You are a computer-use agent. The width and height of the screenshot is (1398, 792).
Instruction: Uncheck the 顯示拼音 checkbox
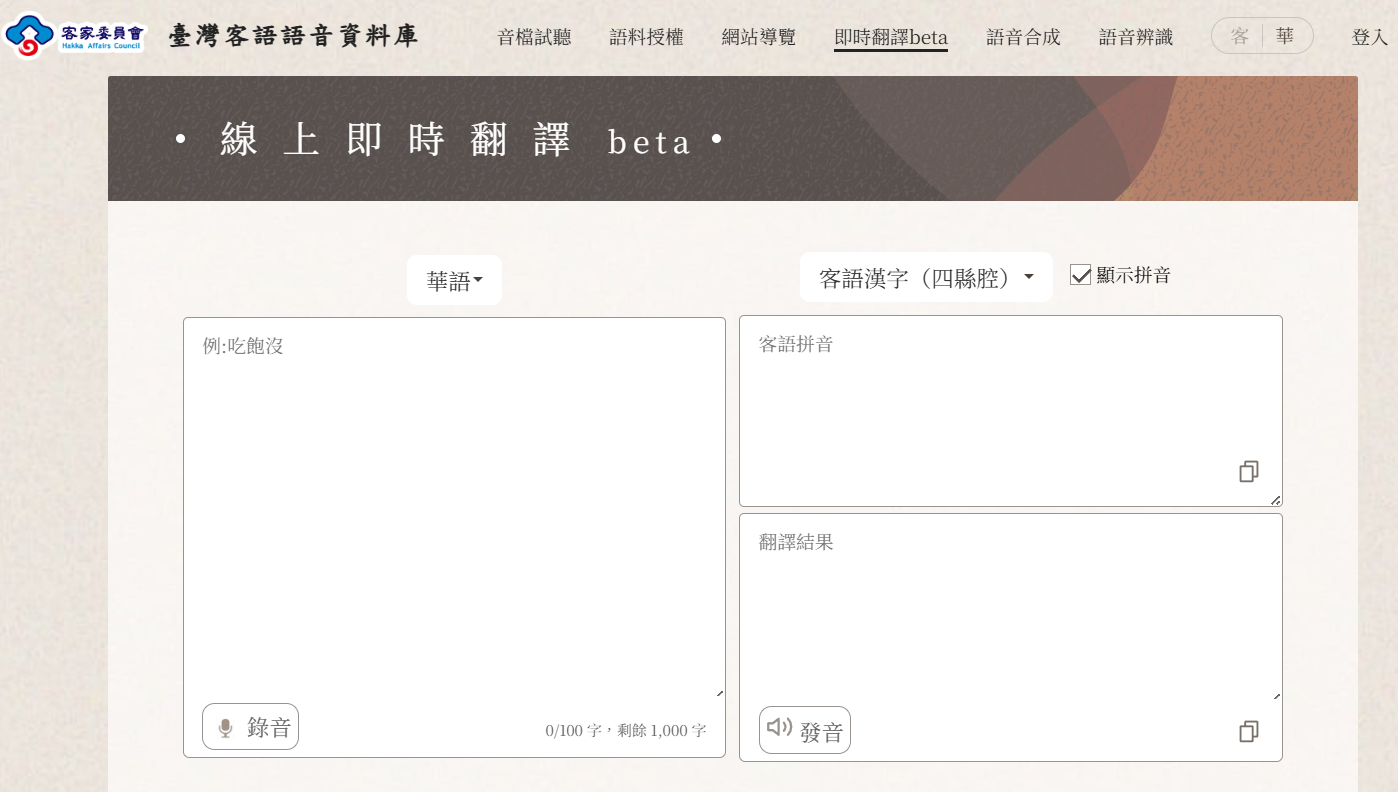pyautogui.click(x=1080, y=275)
